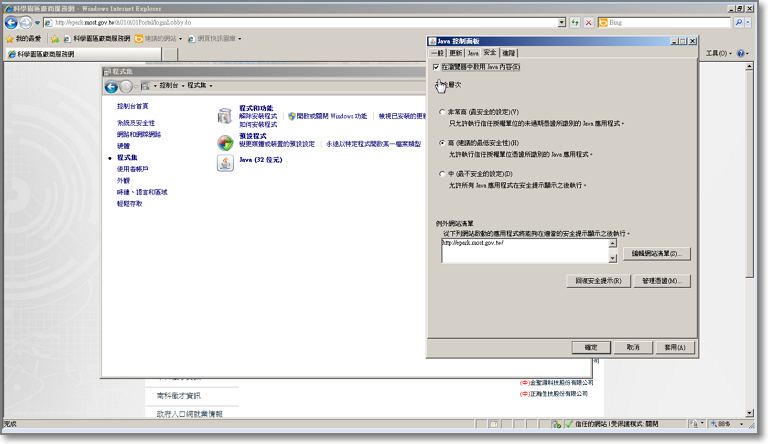The width and height of the screenshot is (768, 444).
Task: Select 高 security level radio button
Action: click(442, 143)
